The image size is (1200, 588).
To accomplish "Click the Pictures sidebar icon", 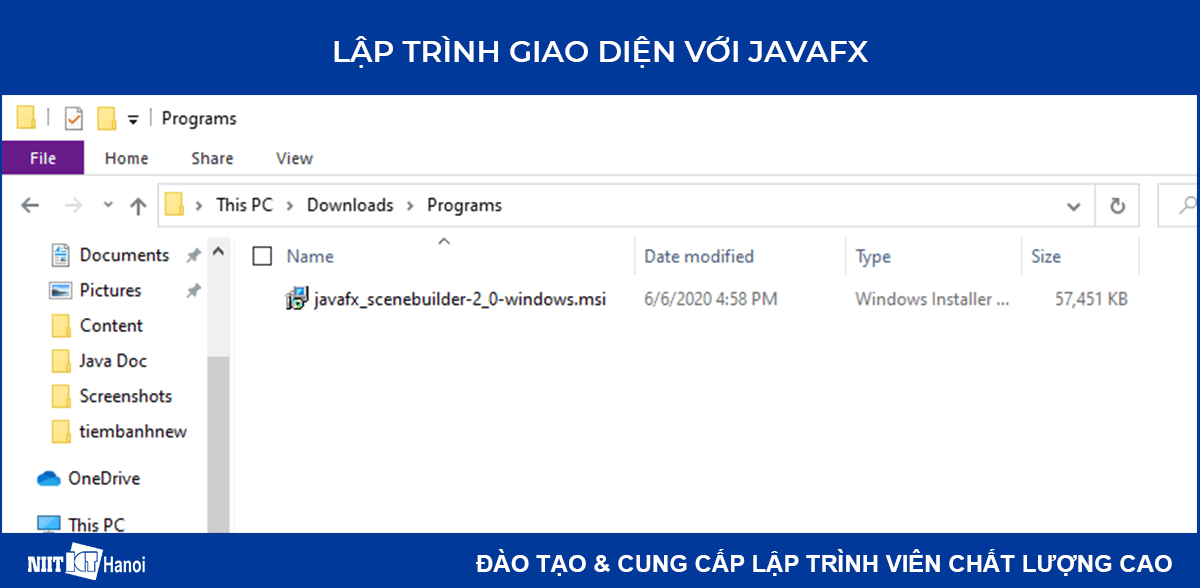I will (x=61, y=290).
